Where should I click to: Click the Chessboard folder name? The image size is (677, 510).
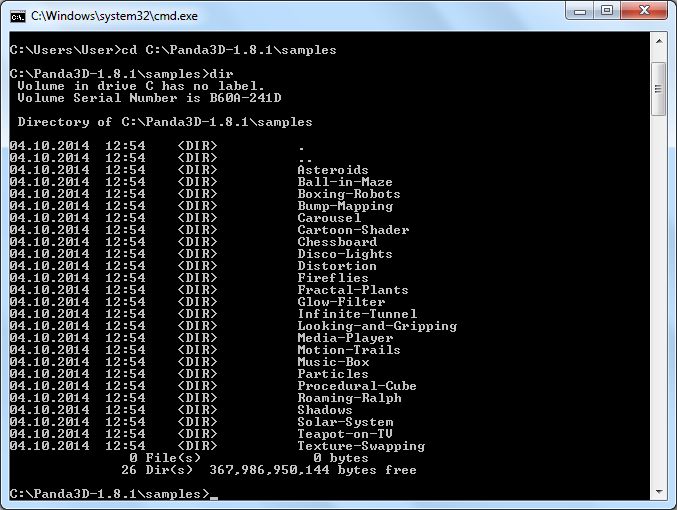pos(337,242)
